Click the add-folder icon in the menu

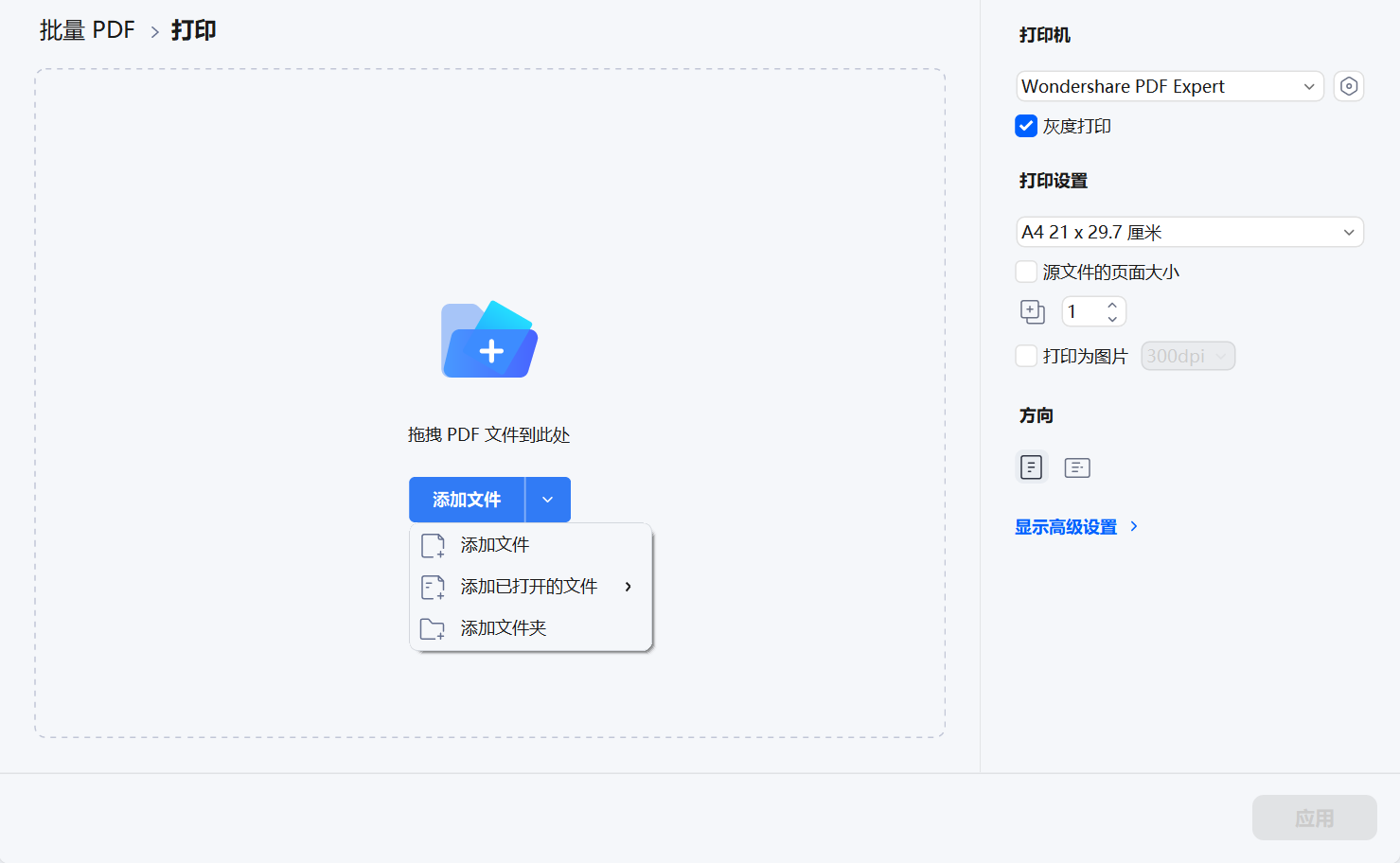pyautogui.click(x=433, y=627)
